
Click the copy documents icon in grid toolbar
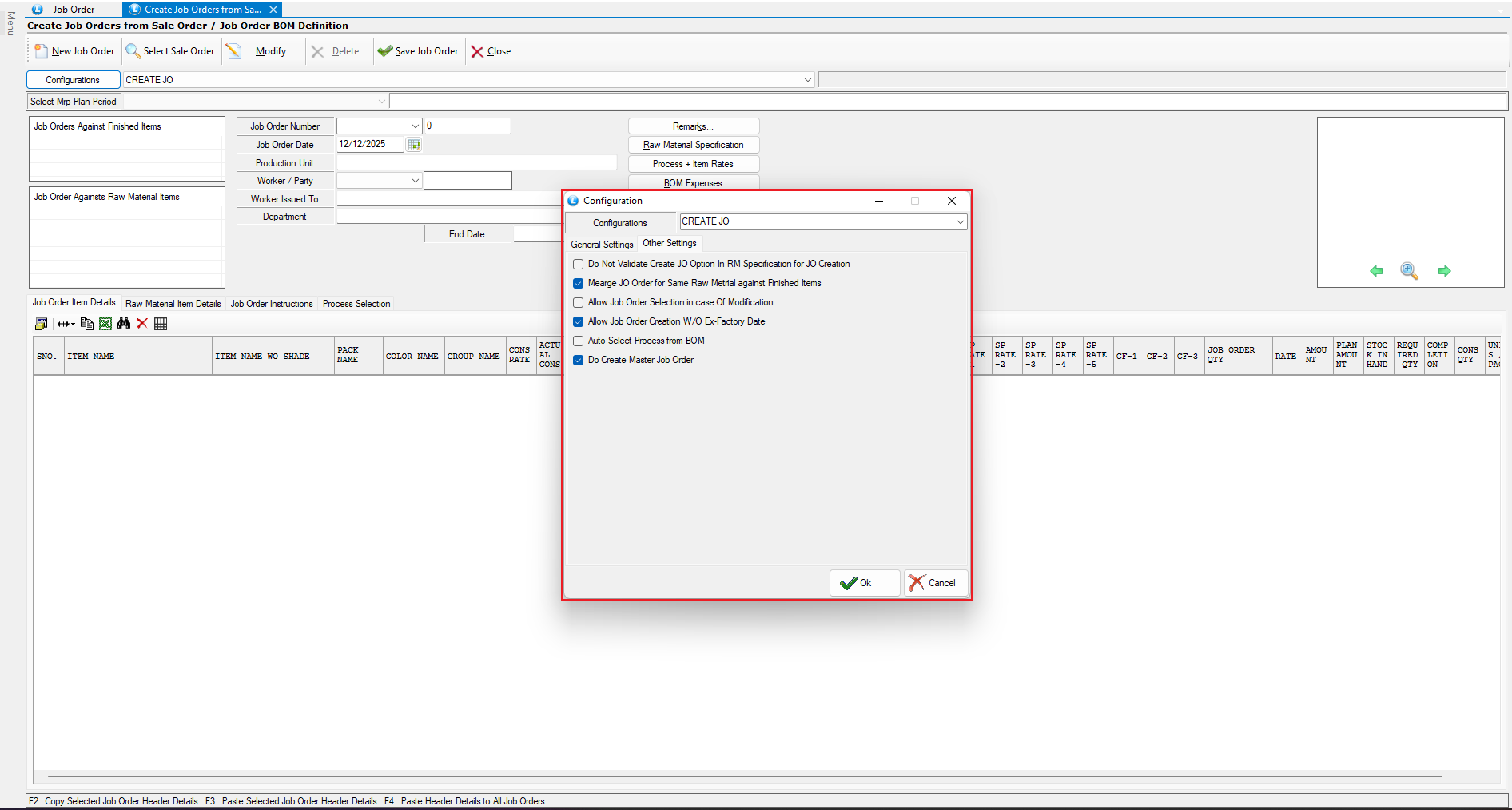point(87,324)
